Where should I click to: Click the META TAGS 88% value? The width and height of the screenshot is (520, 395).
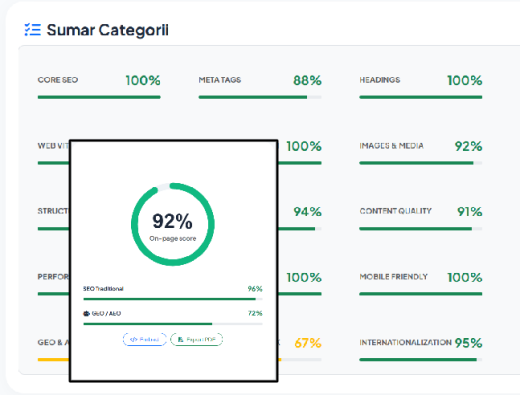point(307,80)
